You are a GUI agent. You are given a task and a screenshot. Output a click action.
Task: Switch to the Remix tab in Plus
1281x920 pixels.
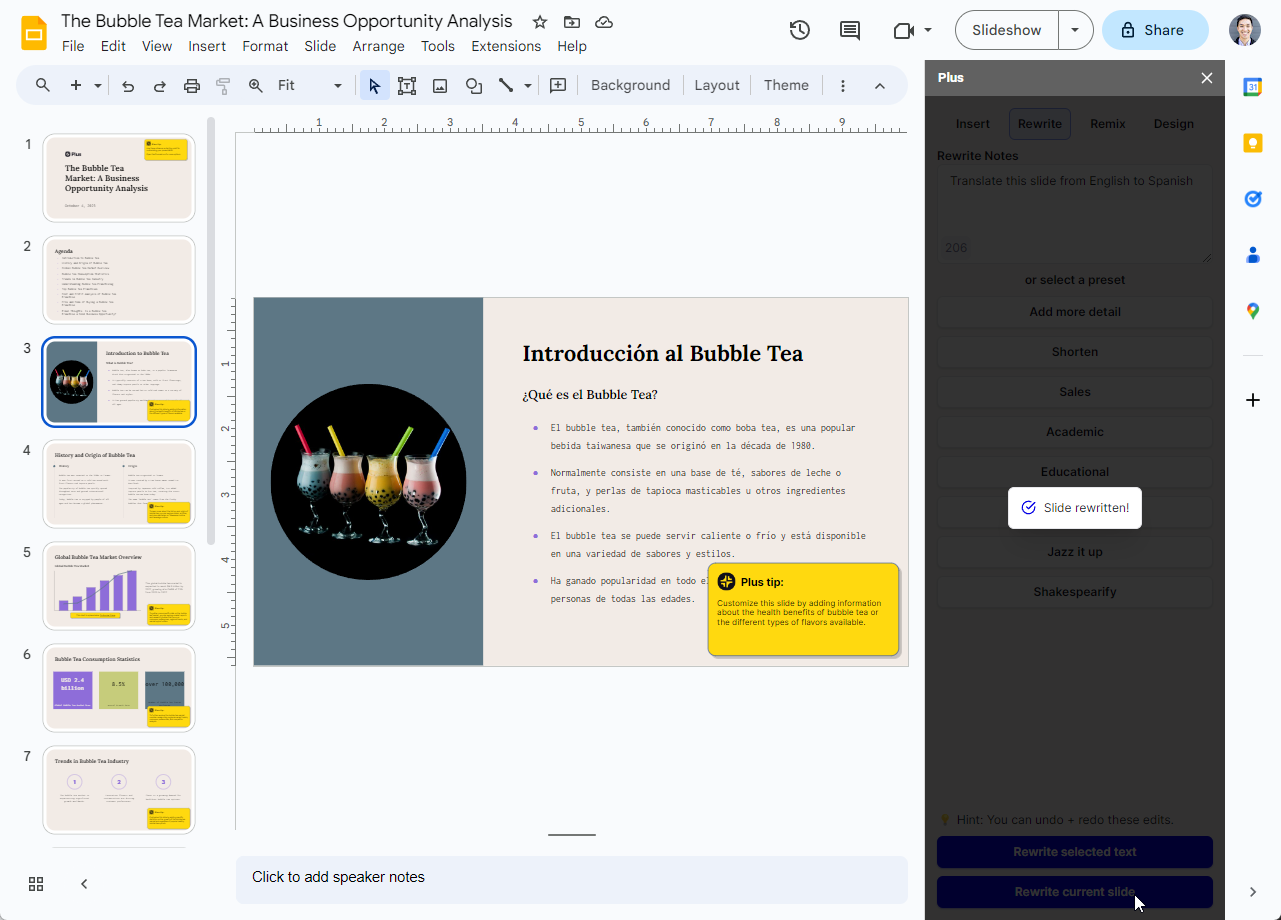pos(1107,123)
